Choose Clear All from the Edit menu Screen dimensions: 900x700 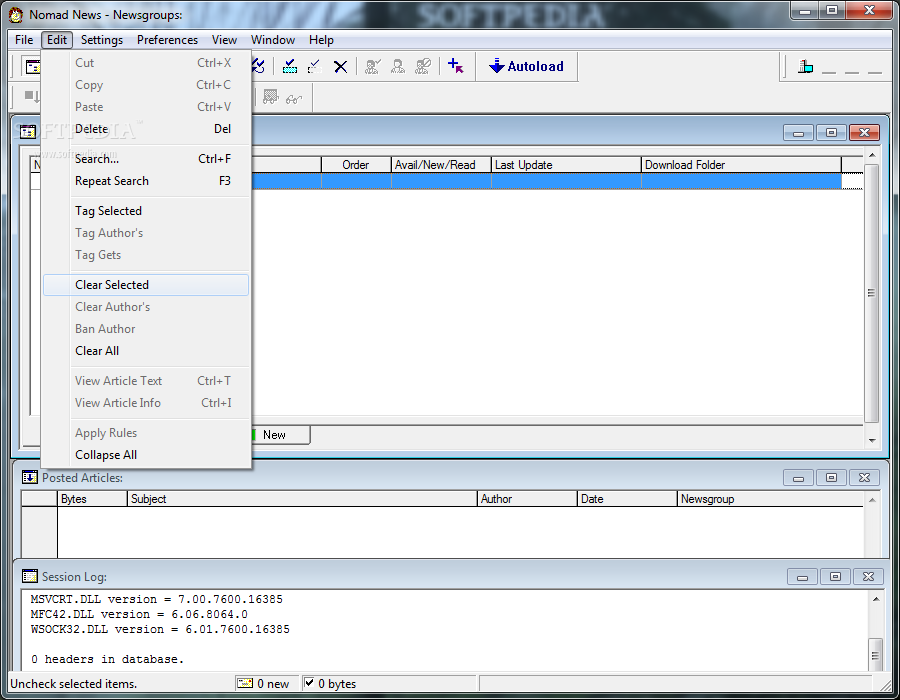(x=146, y=351)
